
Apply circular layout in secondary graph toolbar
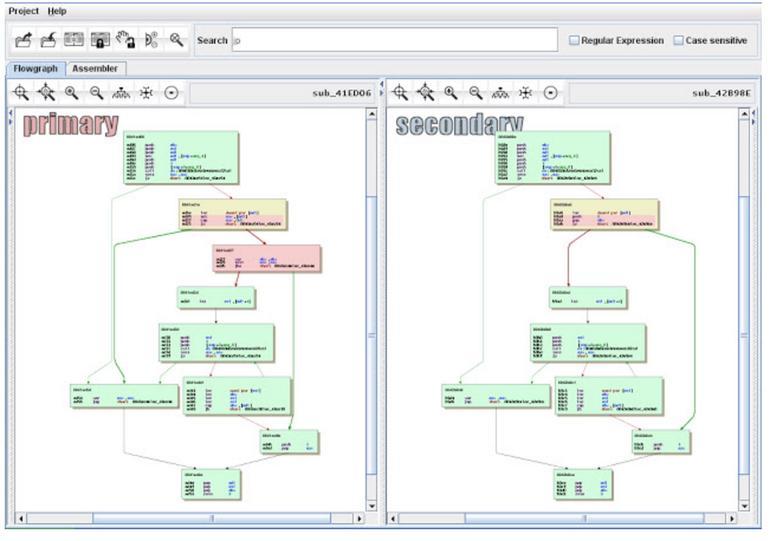click(x=551, y=93)
